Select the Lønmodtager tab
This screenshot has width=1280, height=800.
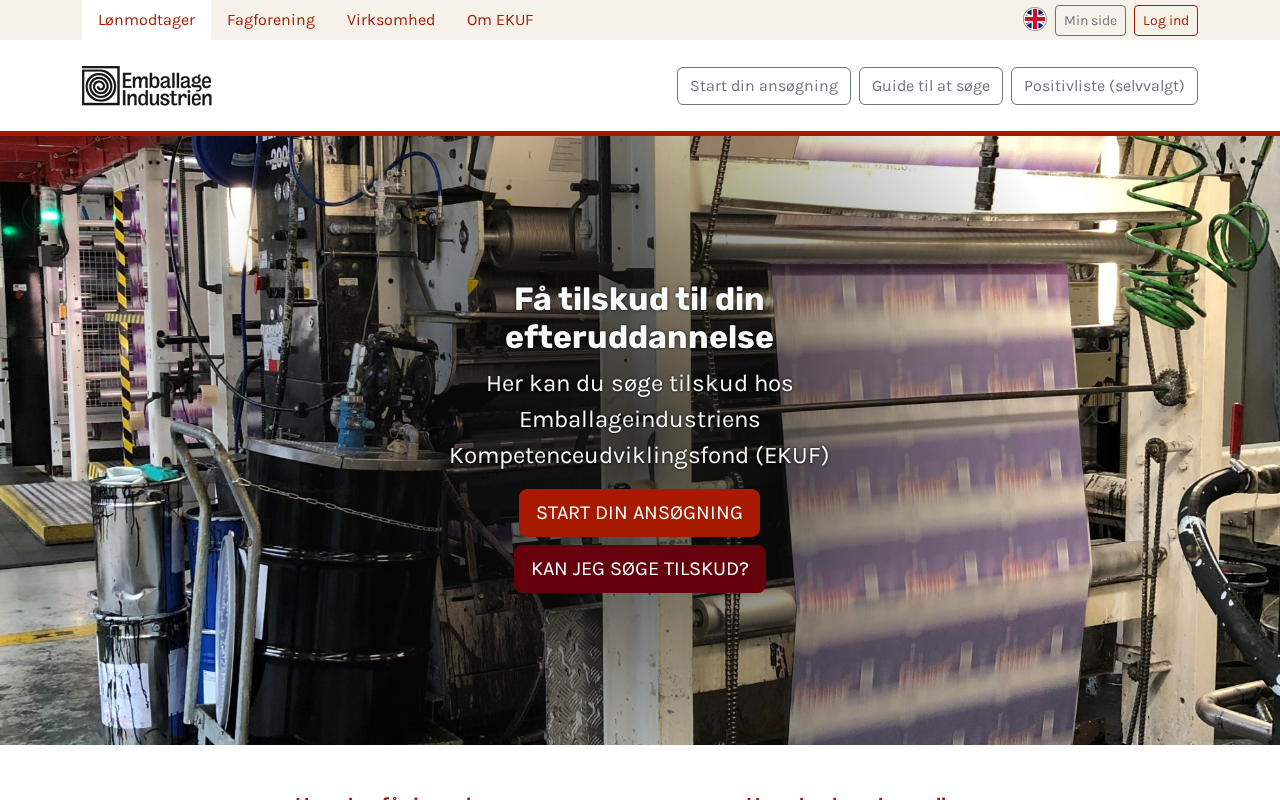pyautogui.click(x=146, y=20)
